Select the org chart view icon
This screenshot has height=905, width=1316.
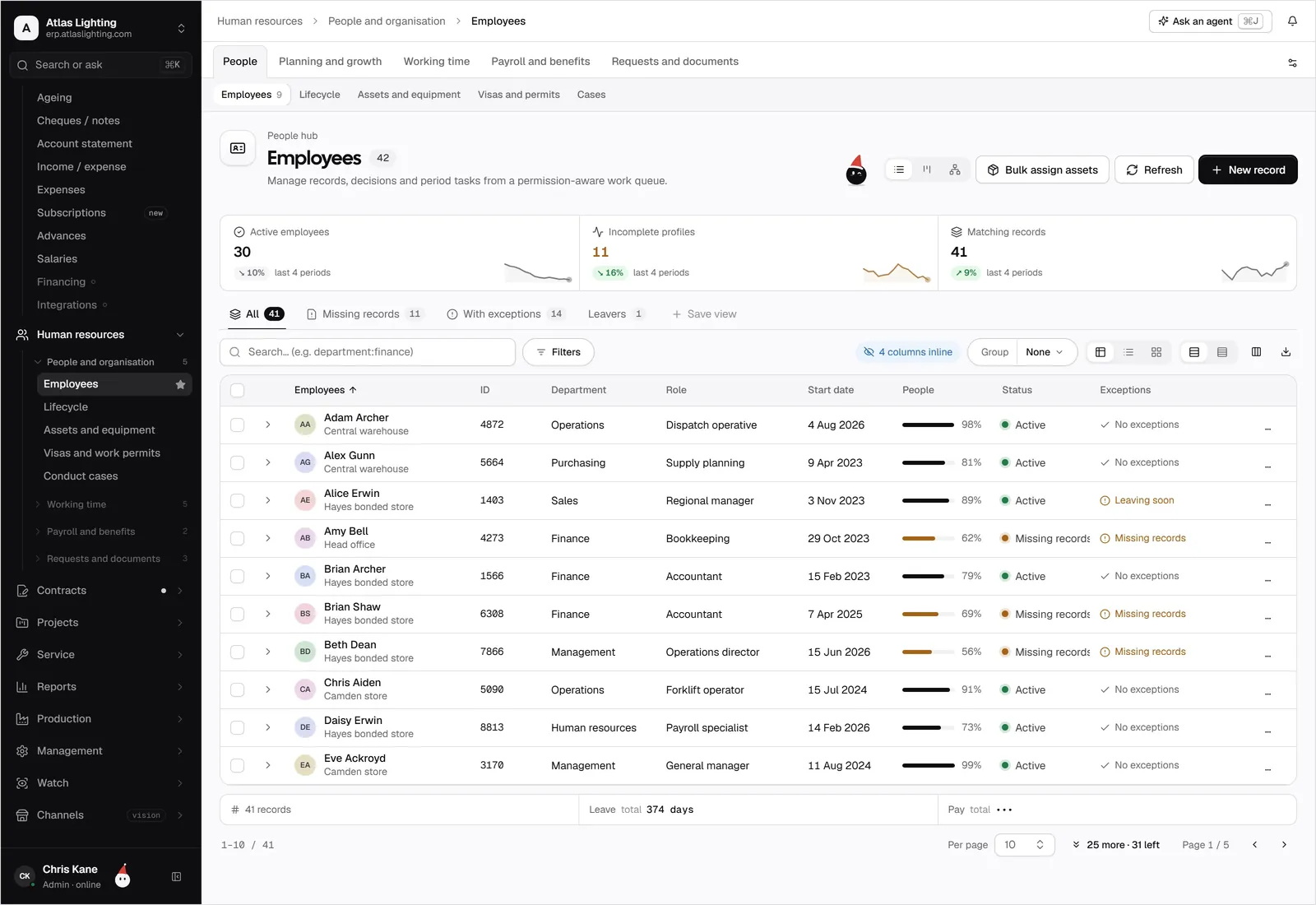click(x=954, y=169)
